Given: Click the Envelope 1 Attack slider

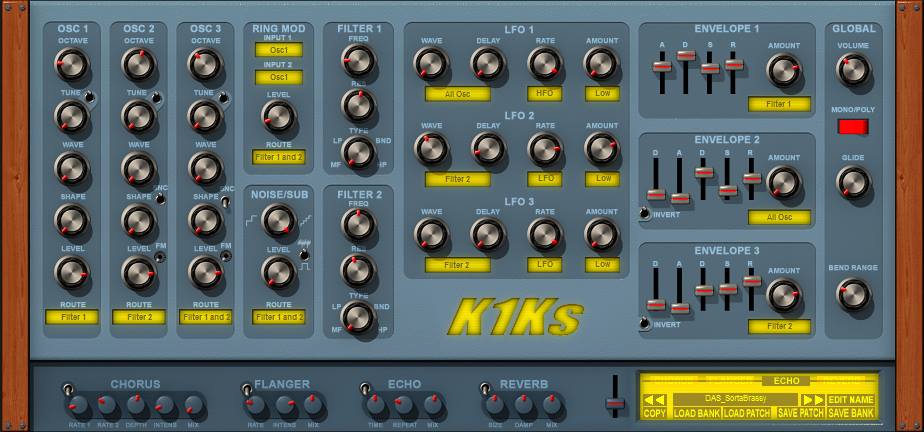Looking at the screenshot, I should (660, 67).
